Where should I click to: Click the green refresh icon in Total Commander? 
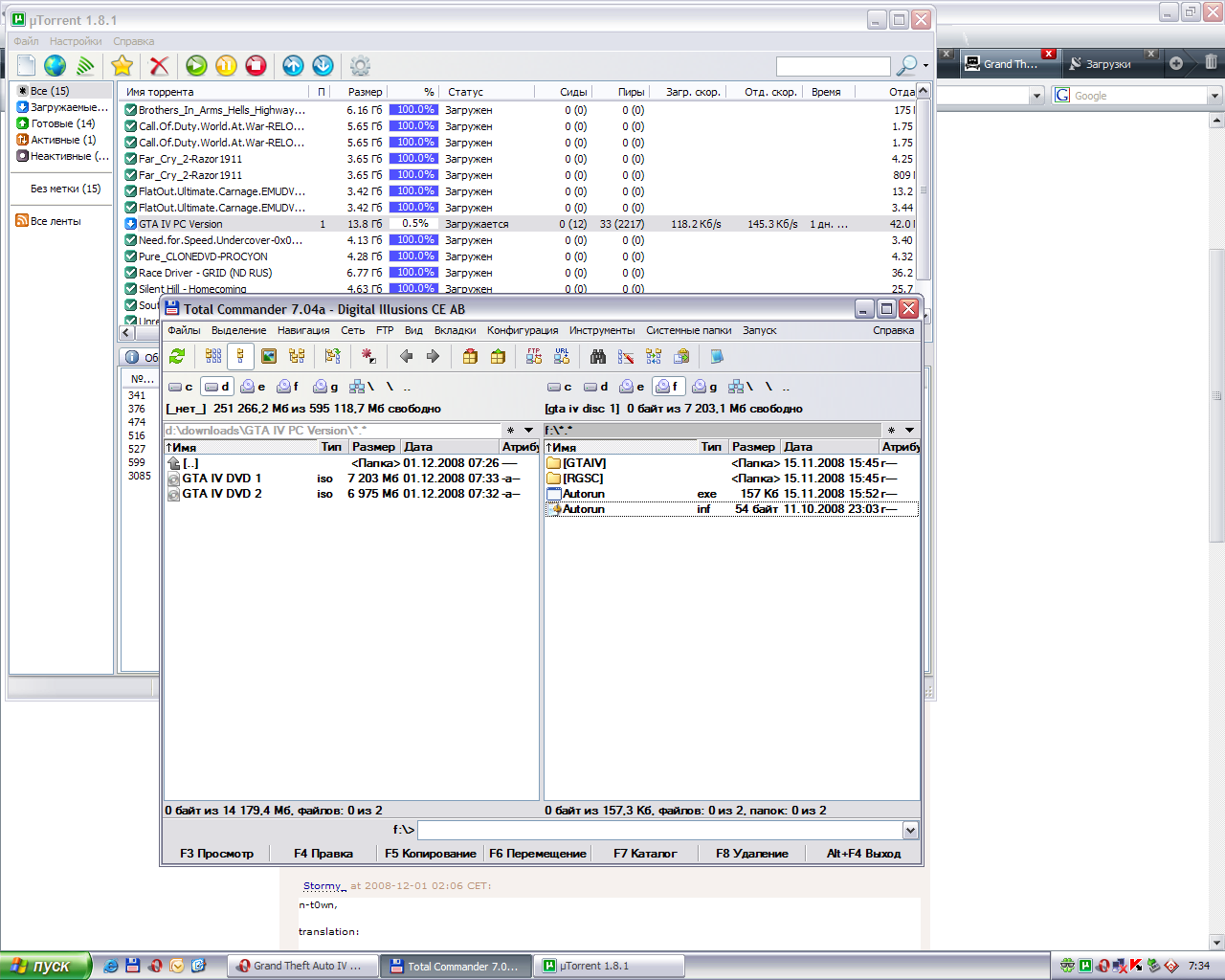pyautogui.click(x=177, y=356)
